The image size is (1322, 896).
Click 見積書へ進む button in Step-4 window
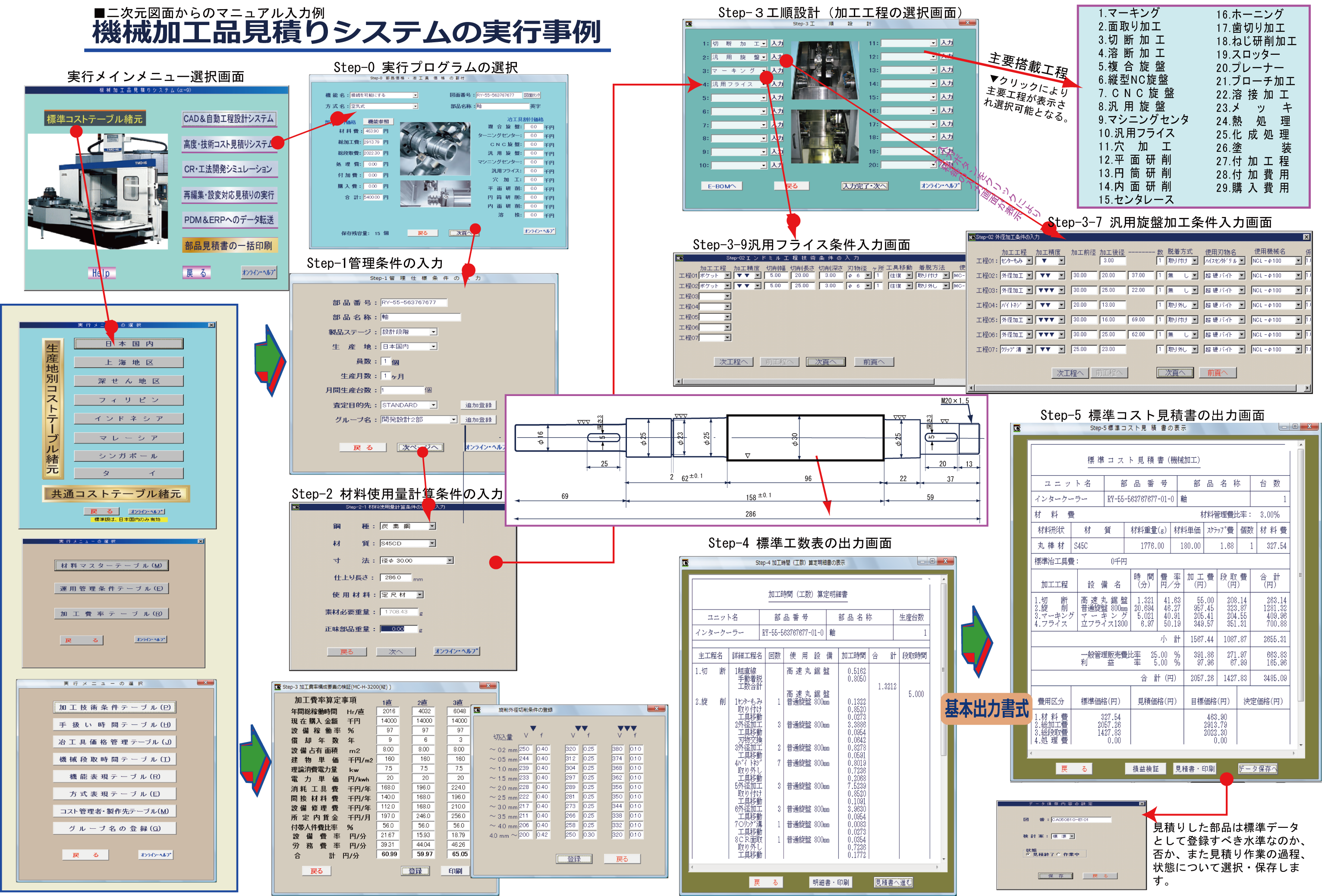coord(893,882)
